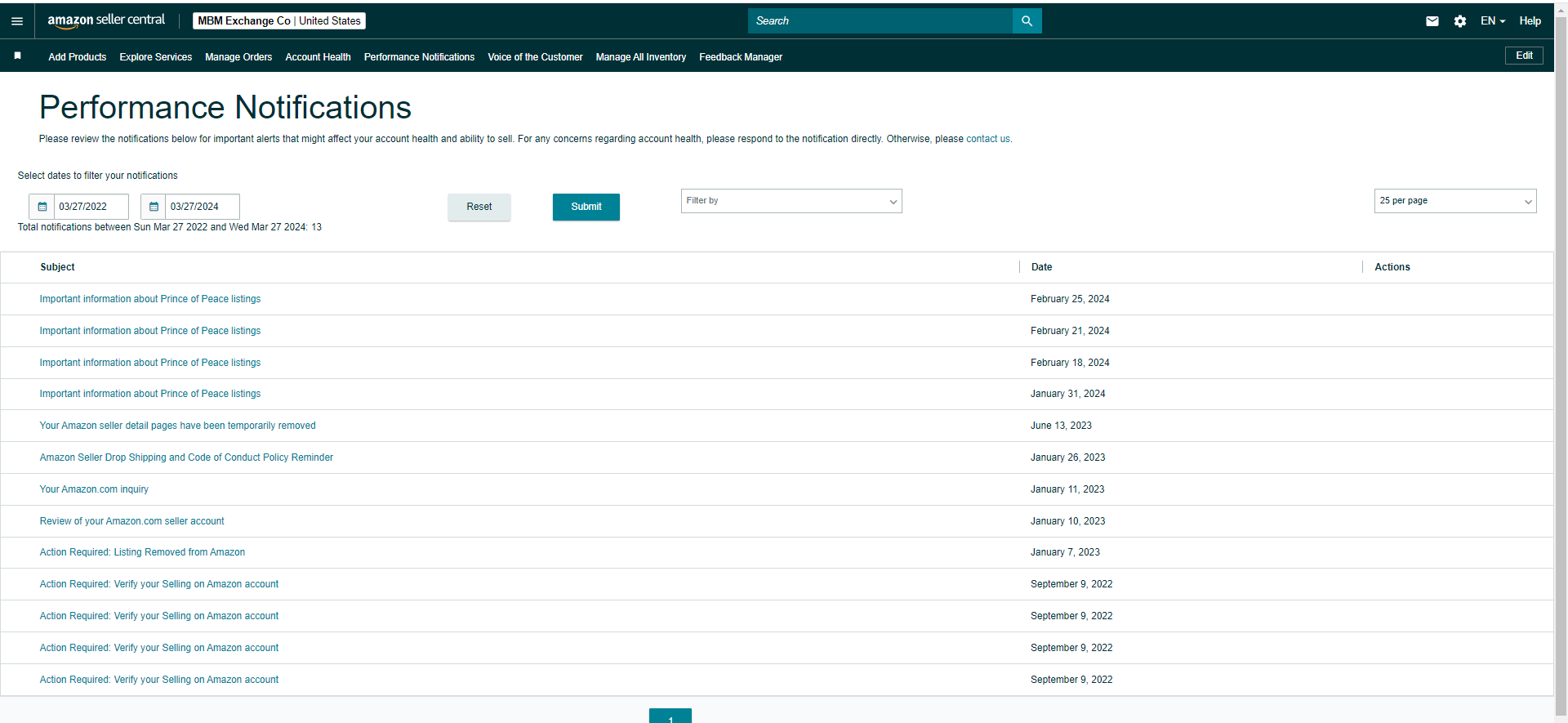
Task: Open Explore Services menu item
Action: (156, 57)
